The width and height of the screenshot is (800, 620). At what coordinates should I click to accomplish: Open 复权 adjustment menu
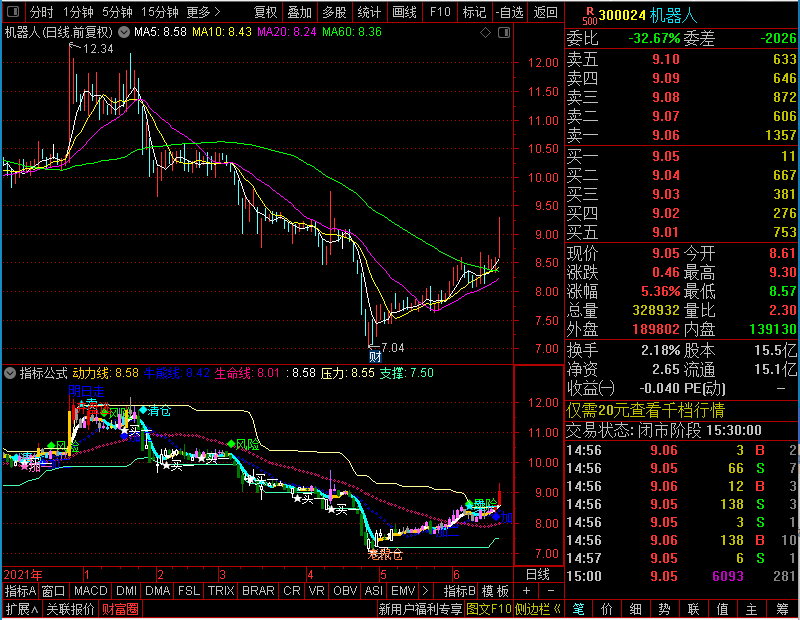[x=265, y=12]
